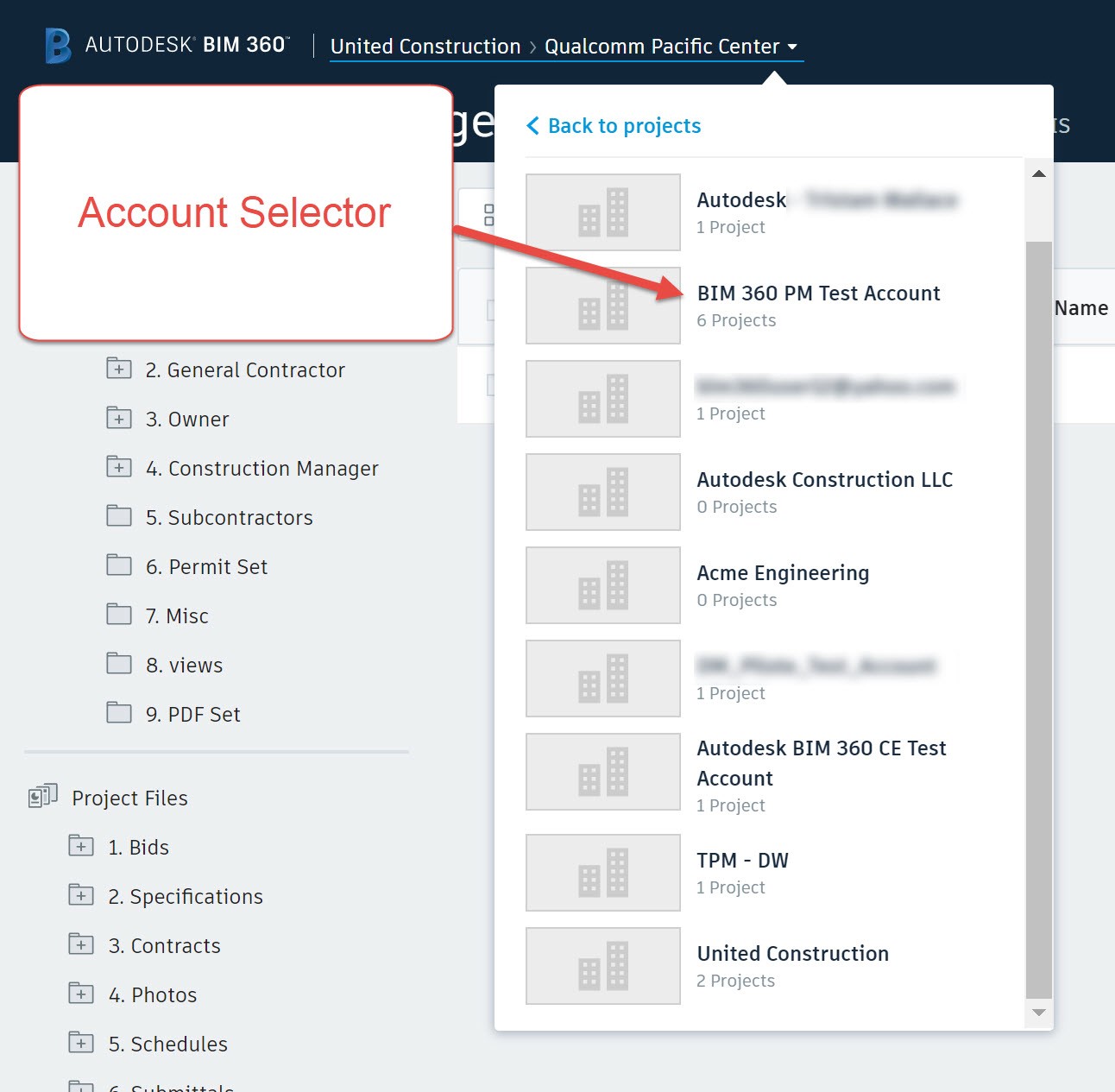Open the Qualcomm Pacific Center project dropdown
Screen dimensions: 1115x1092
tap(671, 47)
